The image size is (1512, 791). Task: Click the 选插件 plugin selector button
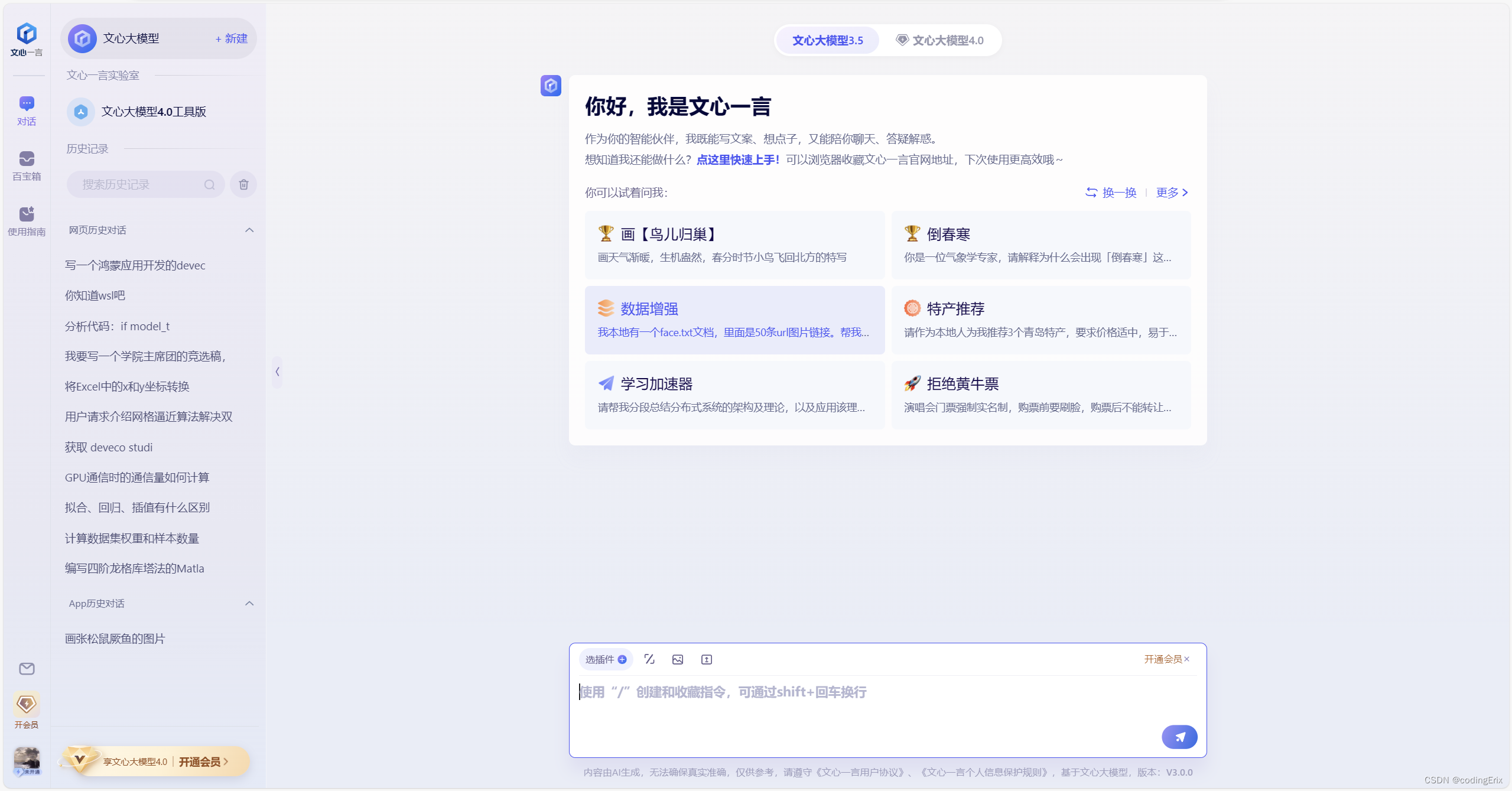(606, 659)
